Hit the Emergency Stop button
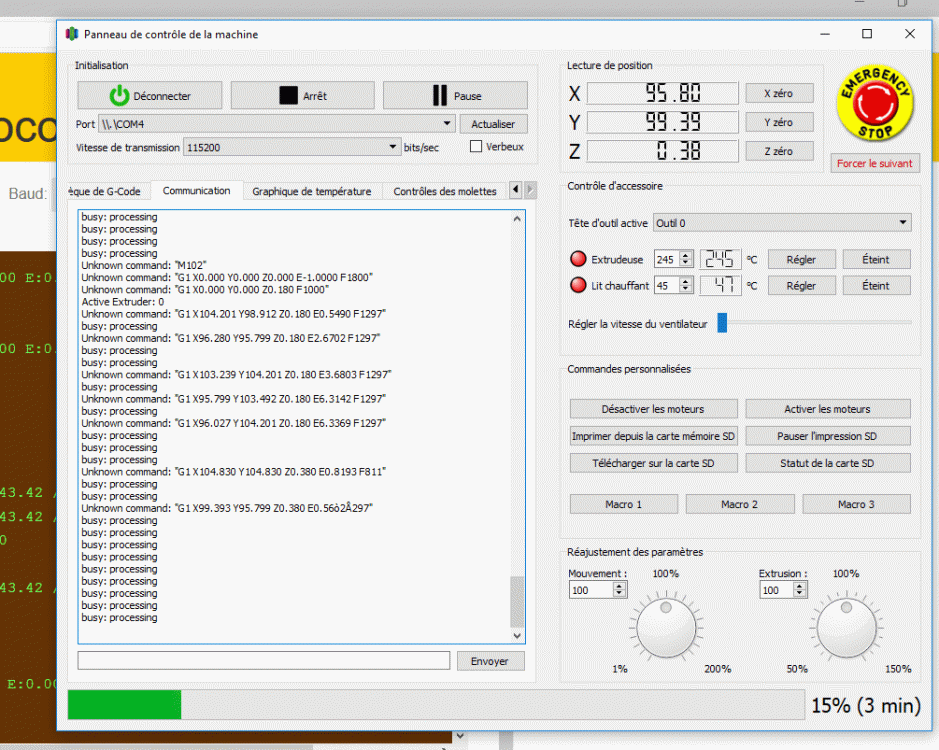The width and height of the screenshot is (939, 750). click(x=875, y=104)
